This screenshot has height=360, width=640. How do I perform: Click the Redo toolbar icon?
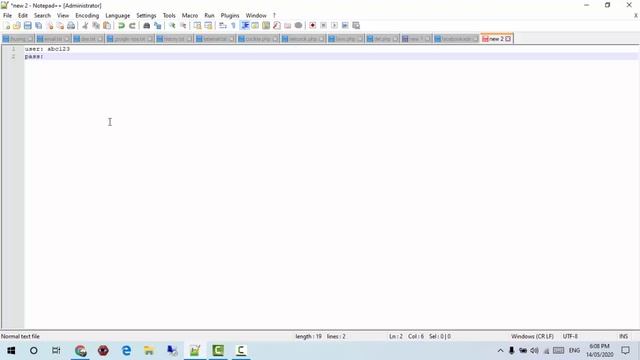coord(132,26)
